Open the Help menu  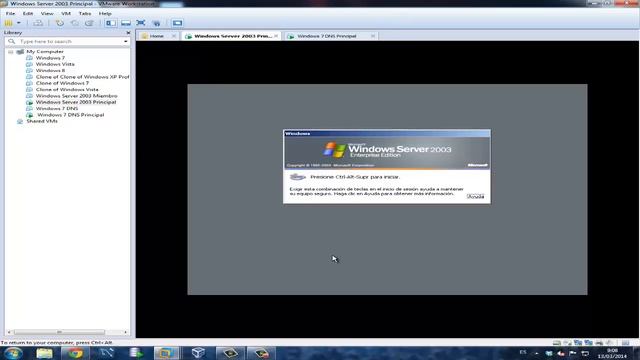coord(105,13)
